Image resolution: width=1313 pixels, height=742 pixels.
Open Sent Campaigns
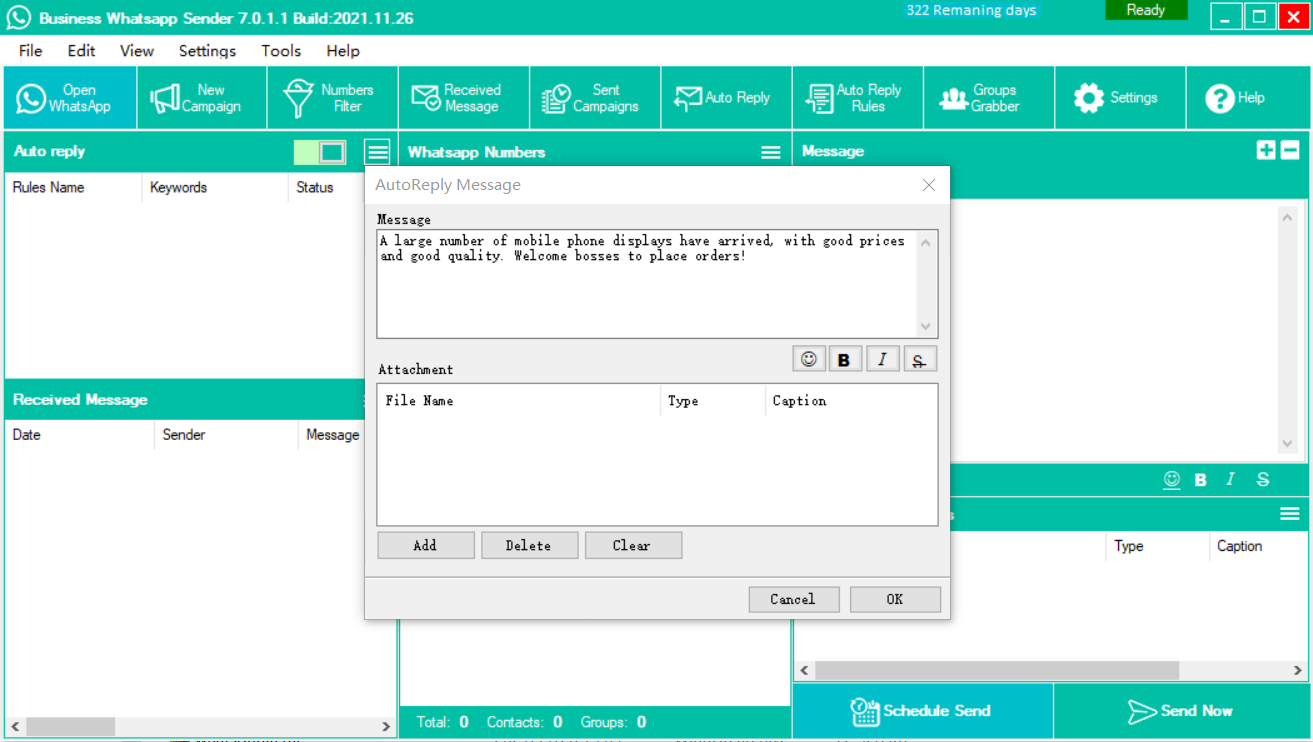[595, 98]
